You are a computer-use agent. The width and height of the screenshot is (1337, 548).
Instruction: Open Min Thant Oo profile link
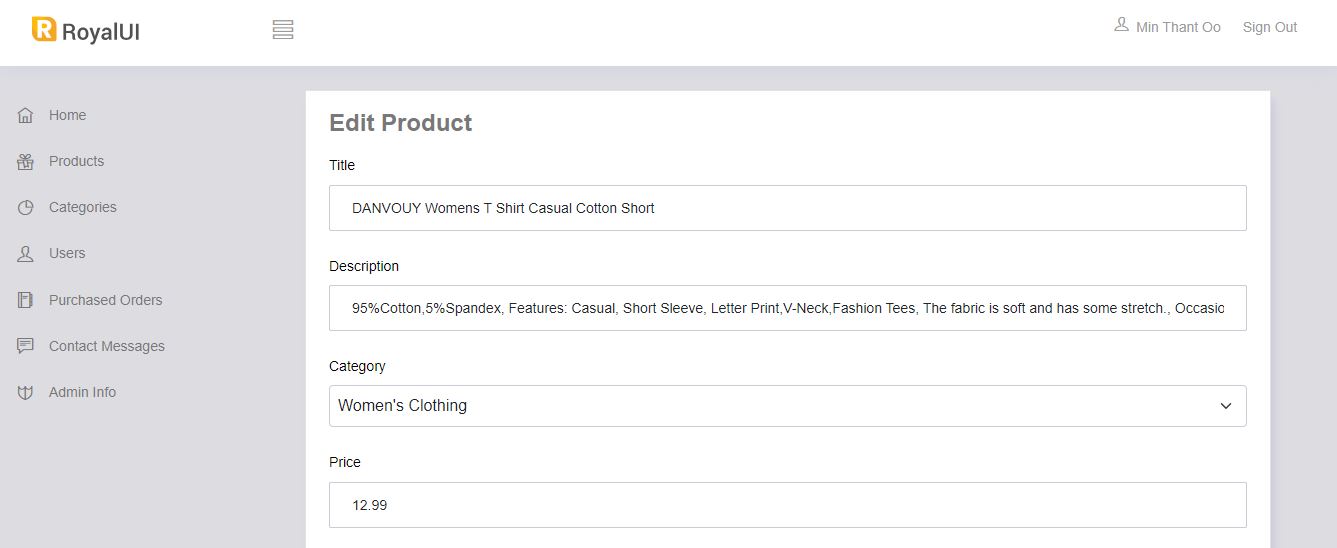[1178, 27]
